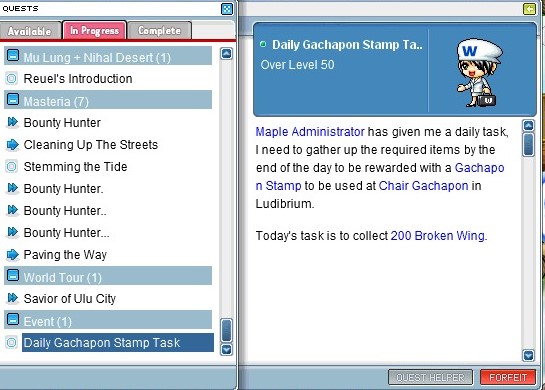Forfeit the selected quest
This screenshot has height=390, width=545.
508,377
